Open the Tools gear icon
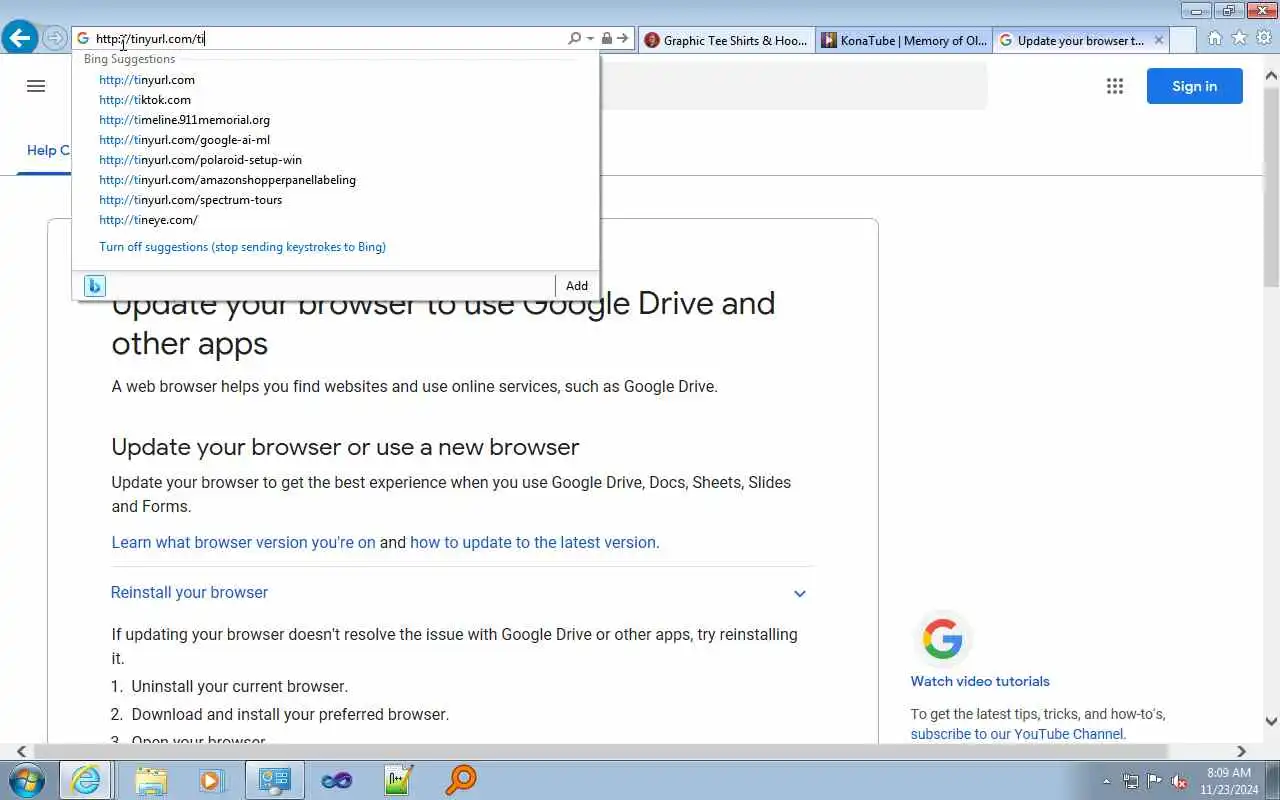This screenshot has height=800, width=1280. 1264,38
